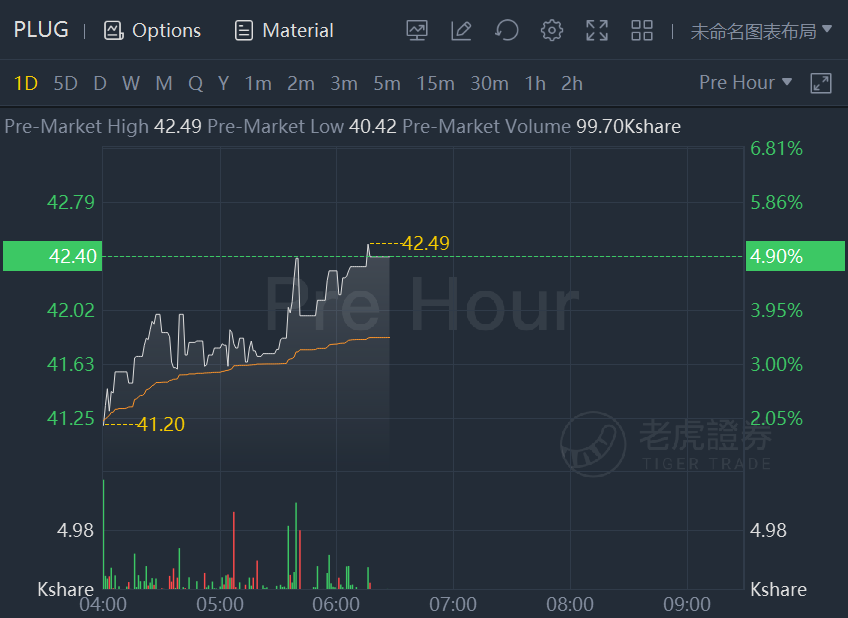The width and height of the screenshot is (848, 618).
Task: Choose the 3m interval
Action: (x=344, y=84)
